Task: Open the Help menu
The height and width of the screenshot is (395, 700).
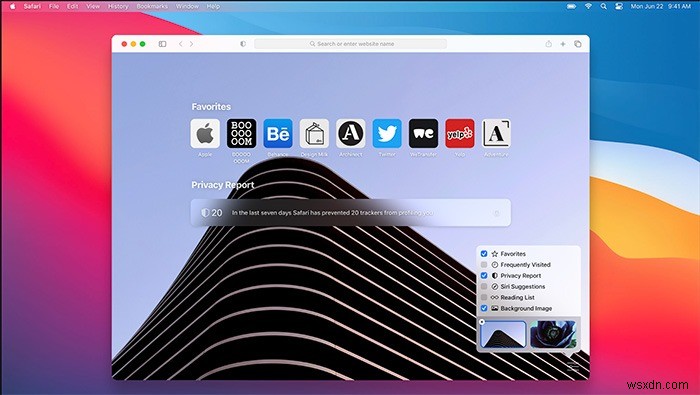Action: coord(213,6)
